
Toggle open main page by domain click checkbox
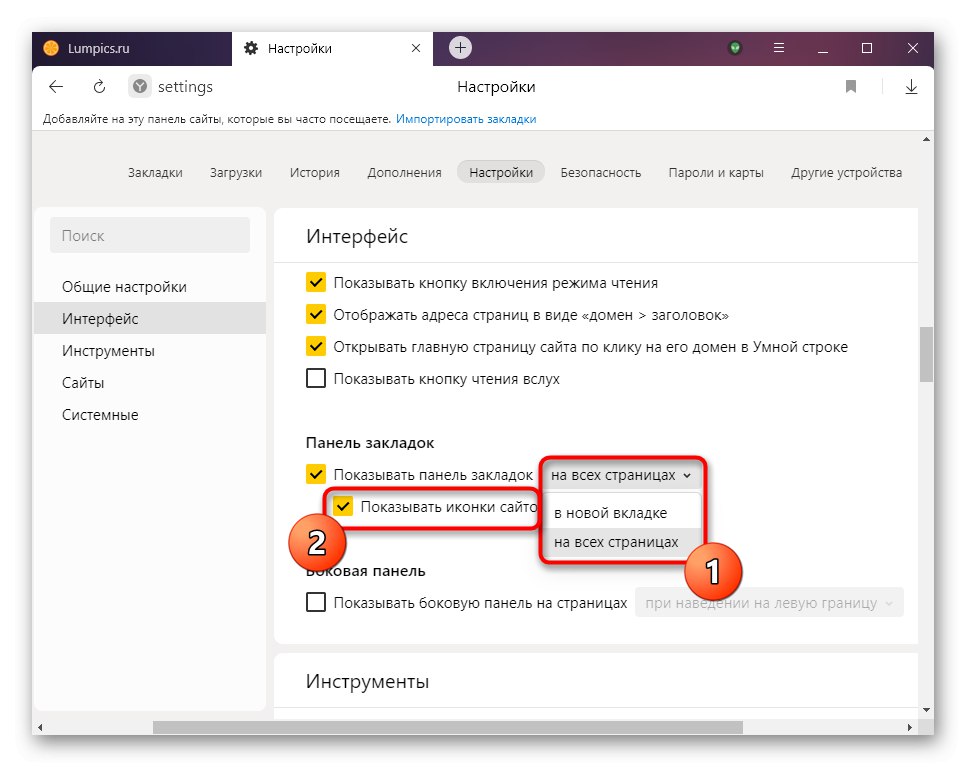tap(316, 347)
